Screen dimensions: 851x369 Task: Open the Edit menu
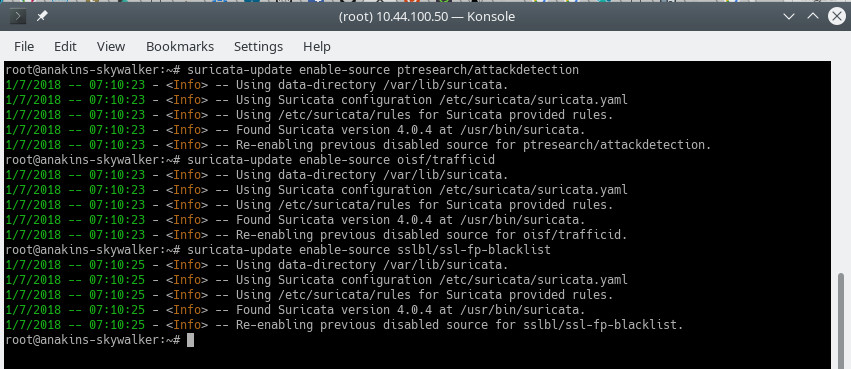tap(65, 47)
